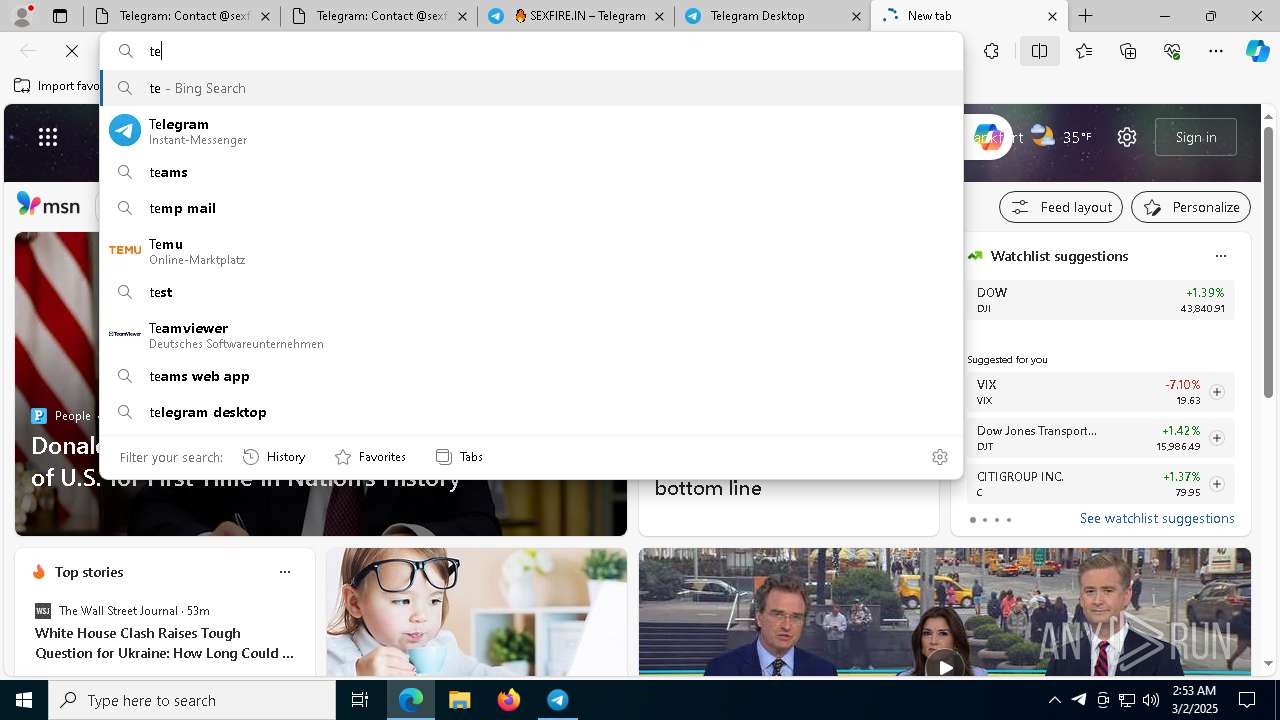Select the 'teams' search suggestion

click(532, 172)
